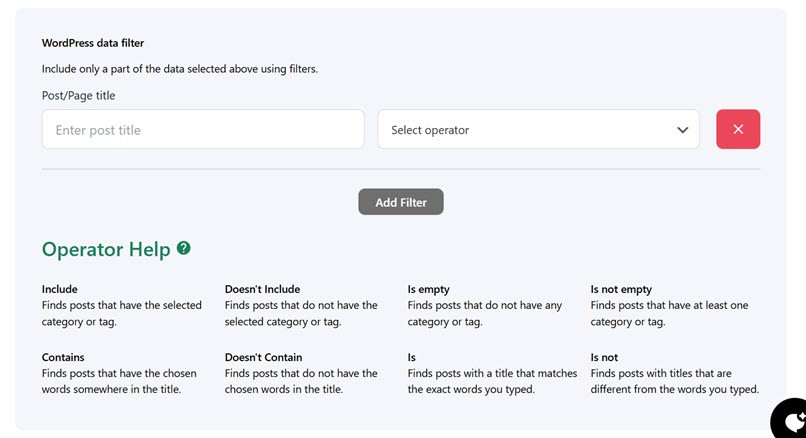Click the green Operator Help question mark icon
This screenshot has height=438, width=806.
pyautogui.click(x=184, y=248)
